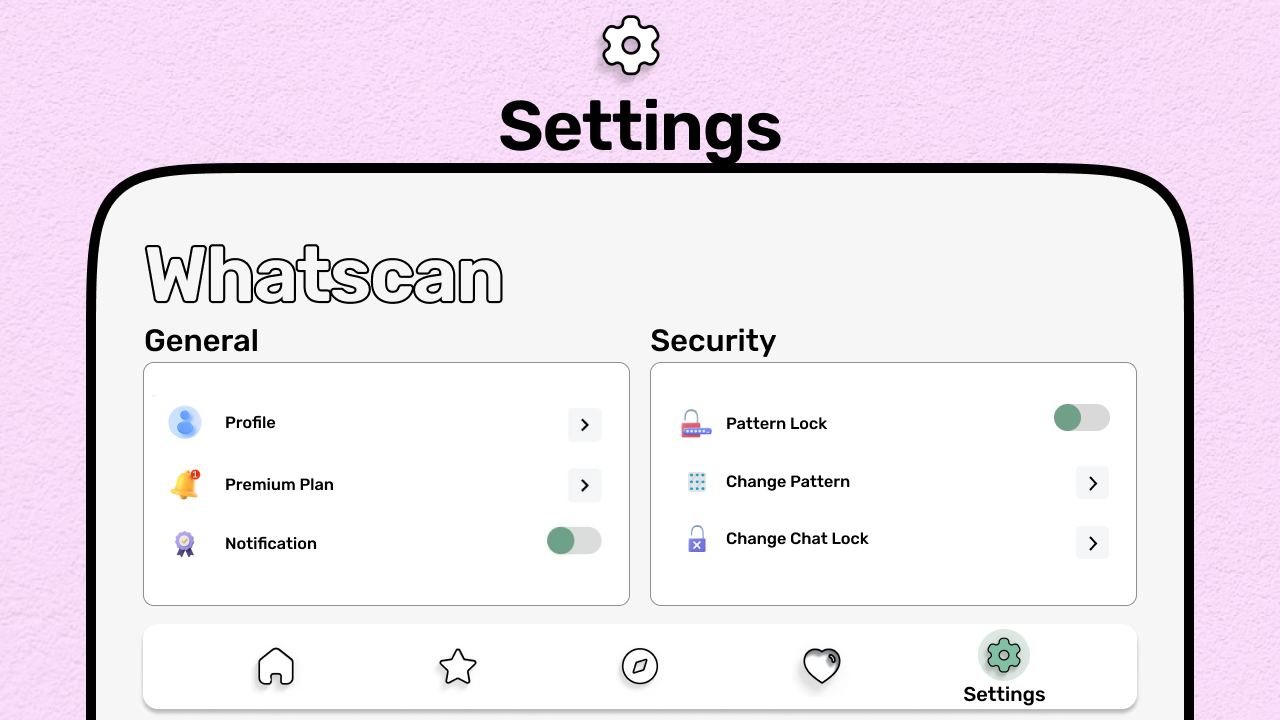The image size is (1280, 720).
Task: Select the Settings tab in bottom bar
Action: [x=1004, y=668]
